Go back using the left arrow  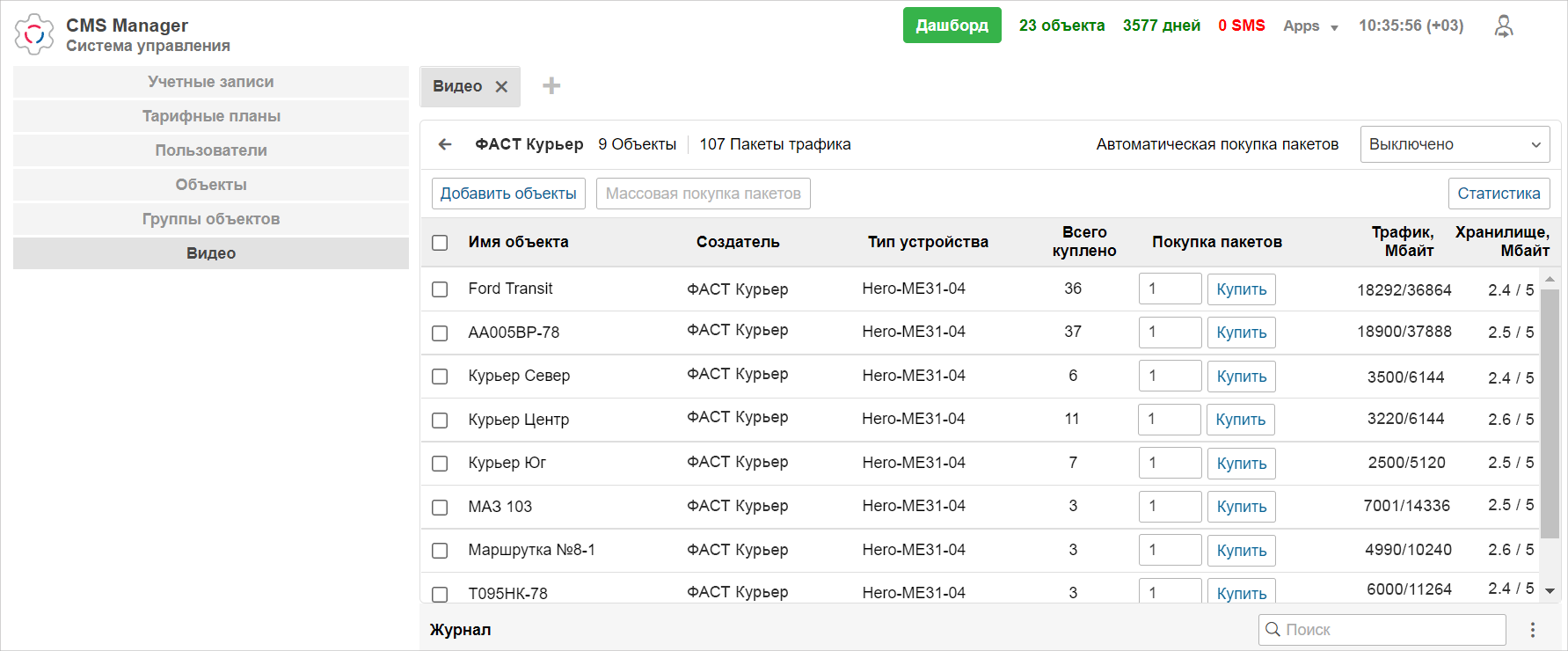(445, 144)
